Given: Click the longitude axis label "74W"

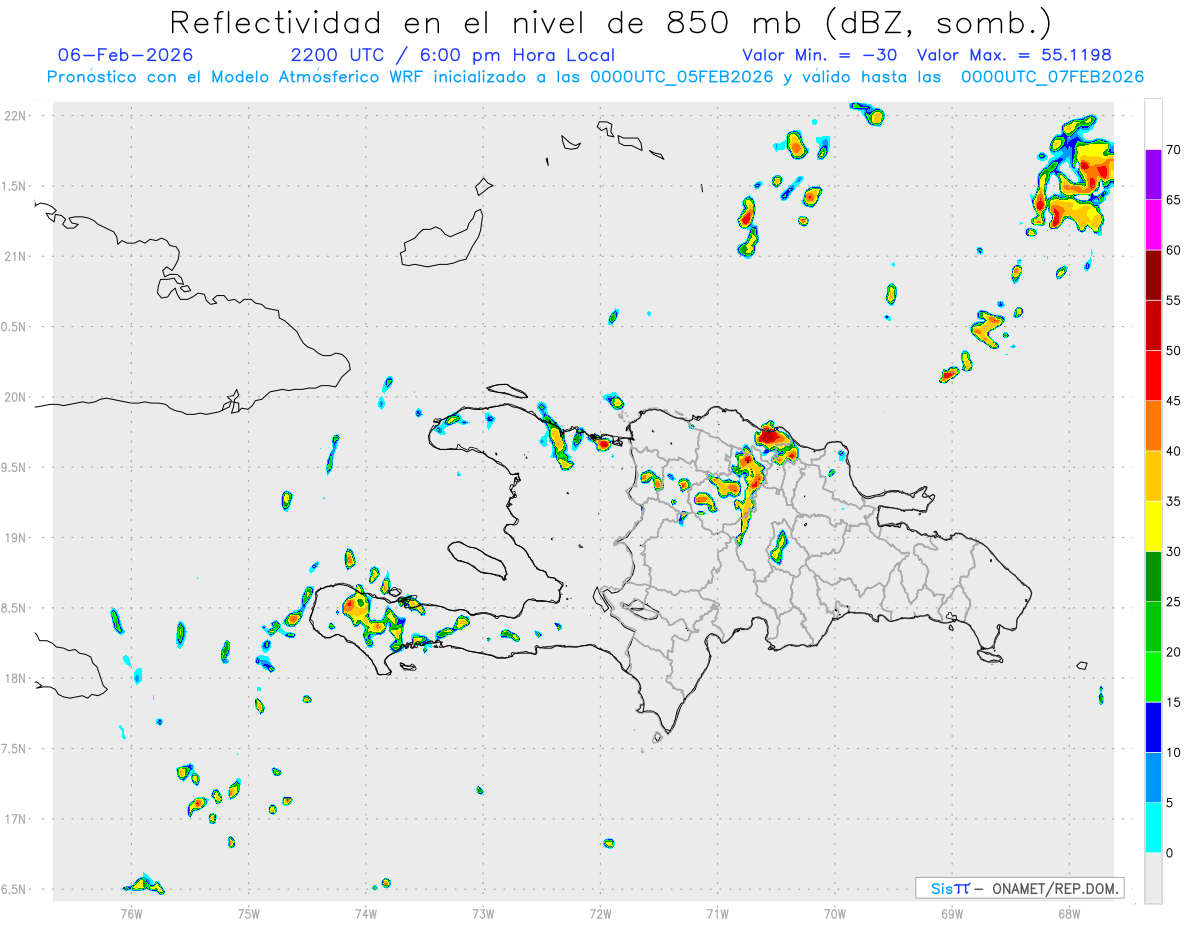Looking at the screenshot, I should (366, 913).
